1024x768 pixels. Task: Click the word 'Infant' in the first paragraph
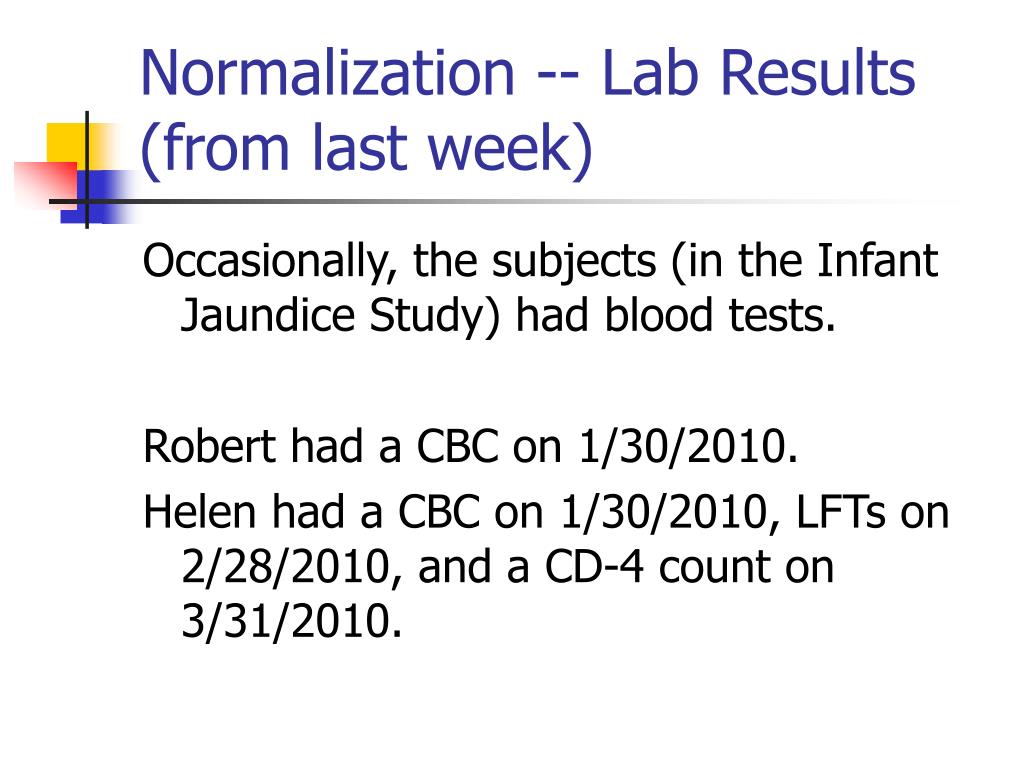(877, 260)
